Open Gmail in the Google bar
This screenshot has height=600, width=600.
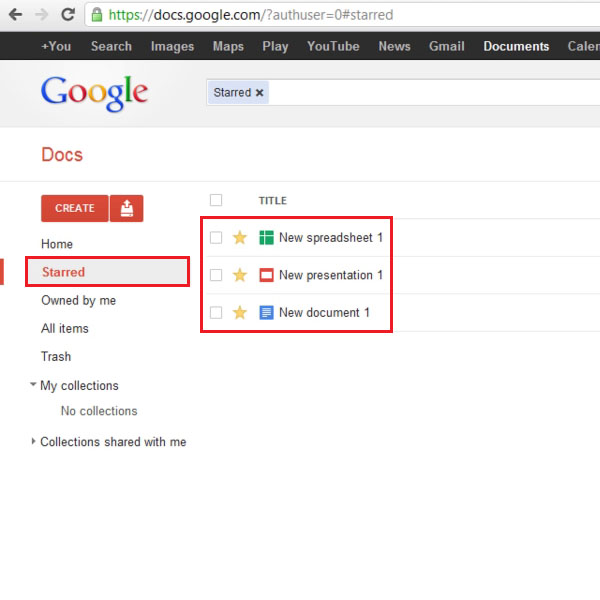coord(447,46)
